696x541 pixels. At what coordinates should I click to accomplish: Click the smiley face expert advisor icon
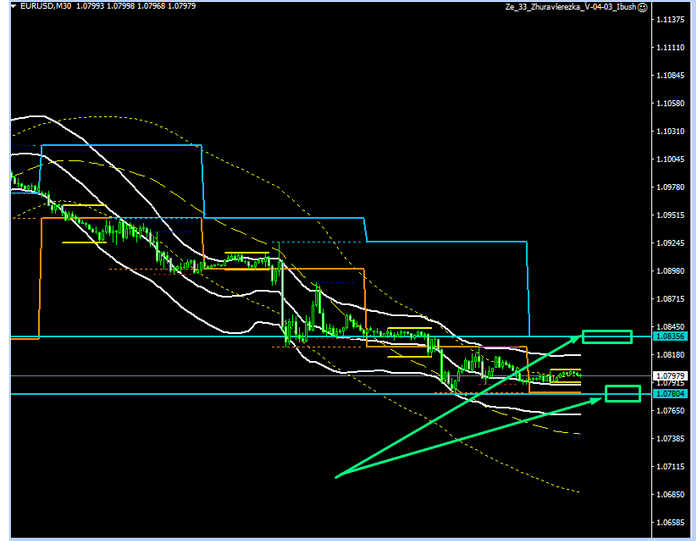tap(670, 8)
